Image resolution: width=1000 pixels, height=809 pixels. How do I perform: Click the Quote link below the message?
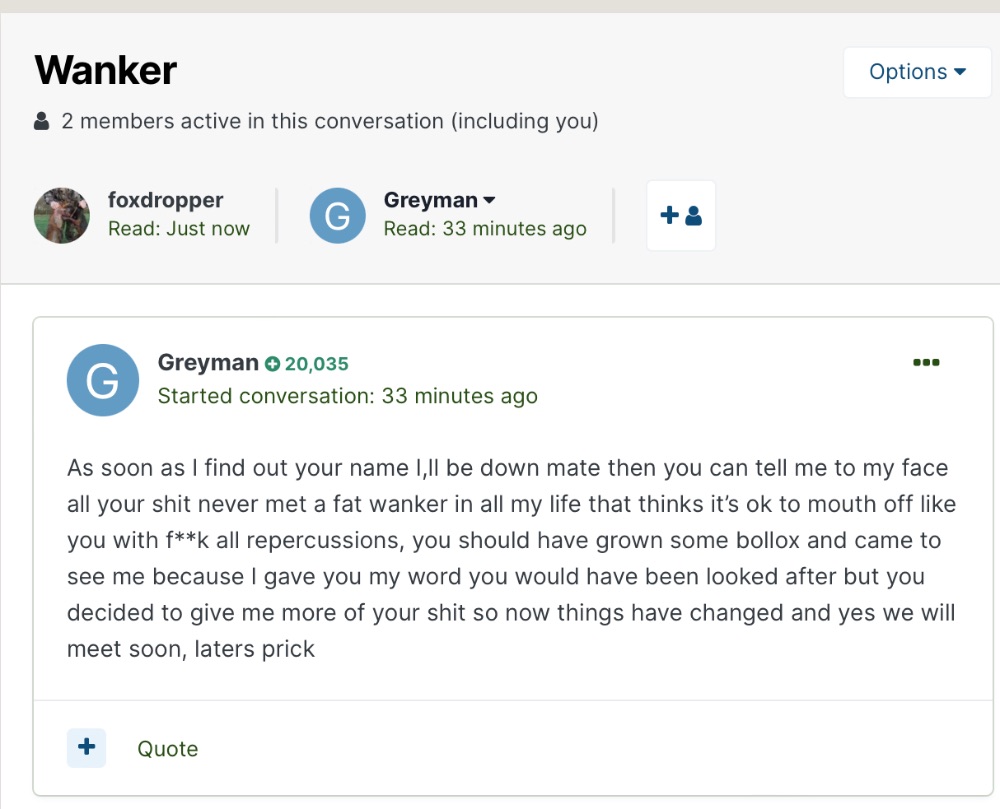(167, 749)
